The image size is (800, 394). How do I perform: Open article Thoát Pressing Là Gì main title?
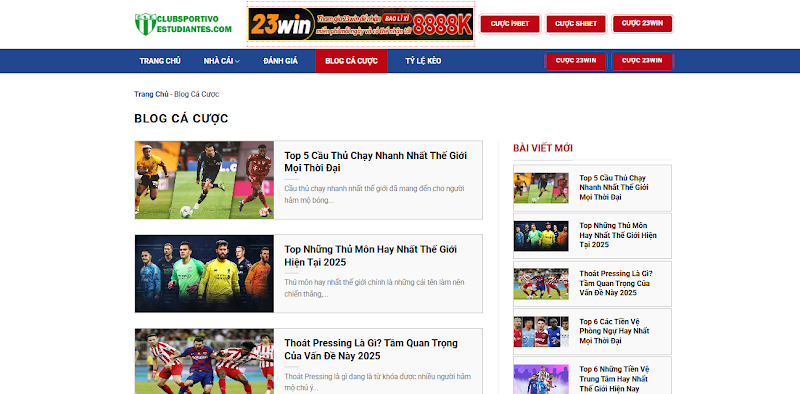point(371,349)
